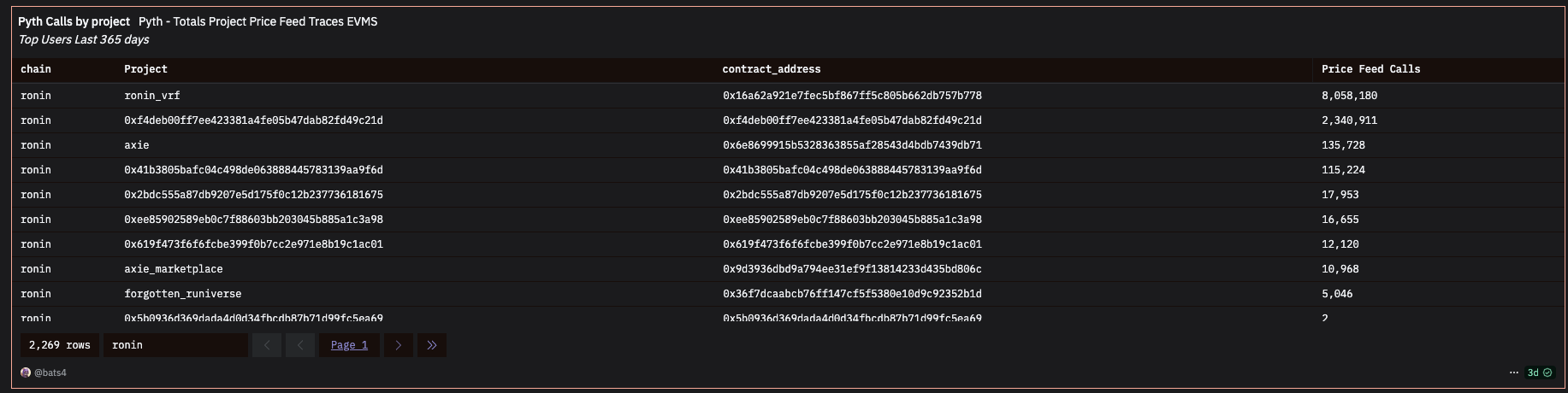Sort by chain column header

coord(36,69)
